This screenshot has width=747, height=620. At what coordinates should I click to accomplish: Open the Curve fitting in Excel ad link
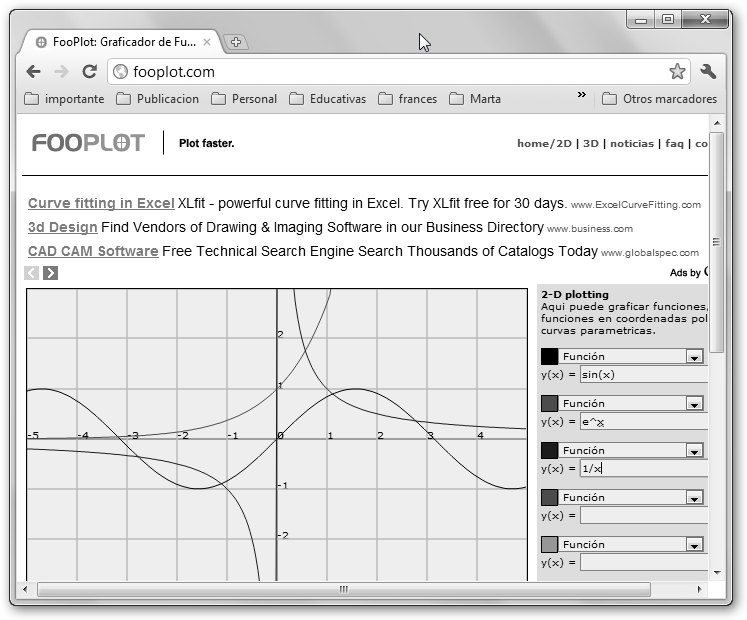point(101,203)
